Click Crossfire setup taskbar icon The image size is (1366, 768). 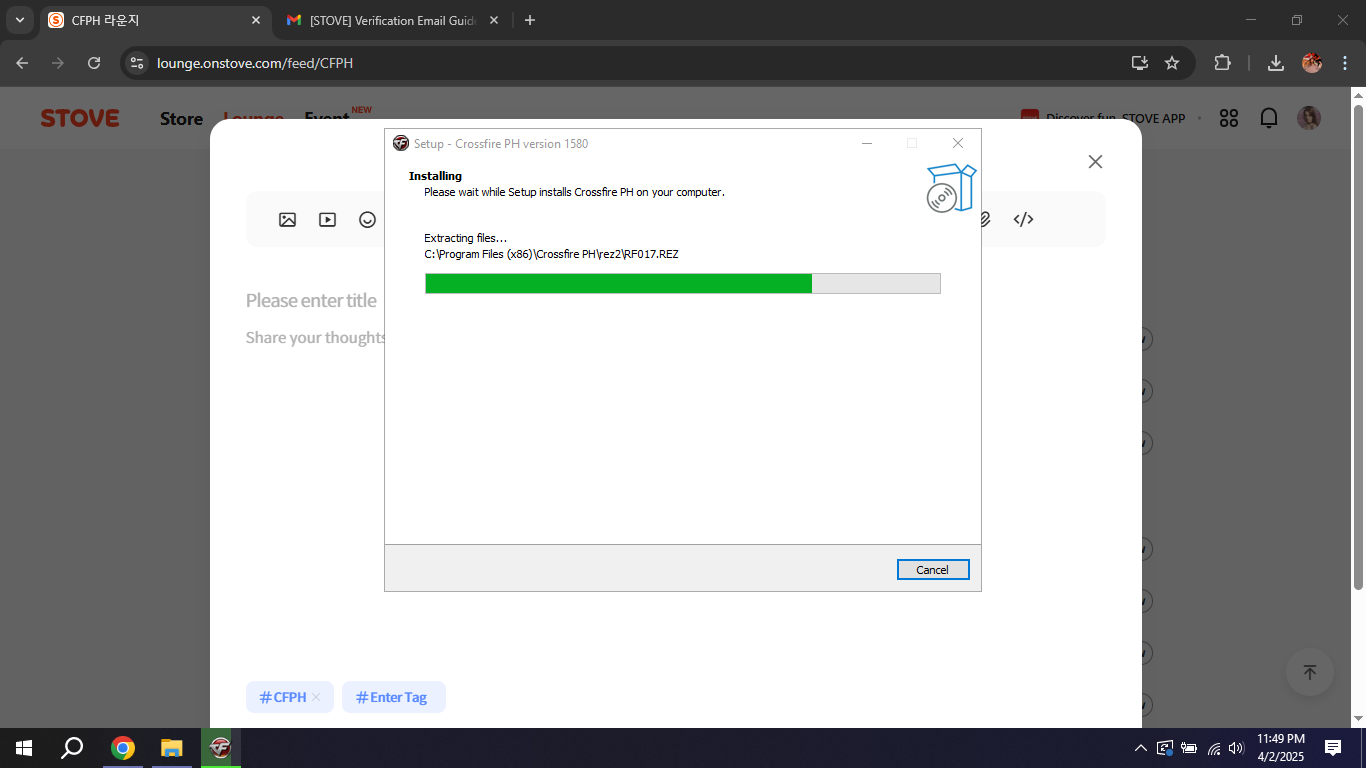pyautogui.click(x=221, y=748)
